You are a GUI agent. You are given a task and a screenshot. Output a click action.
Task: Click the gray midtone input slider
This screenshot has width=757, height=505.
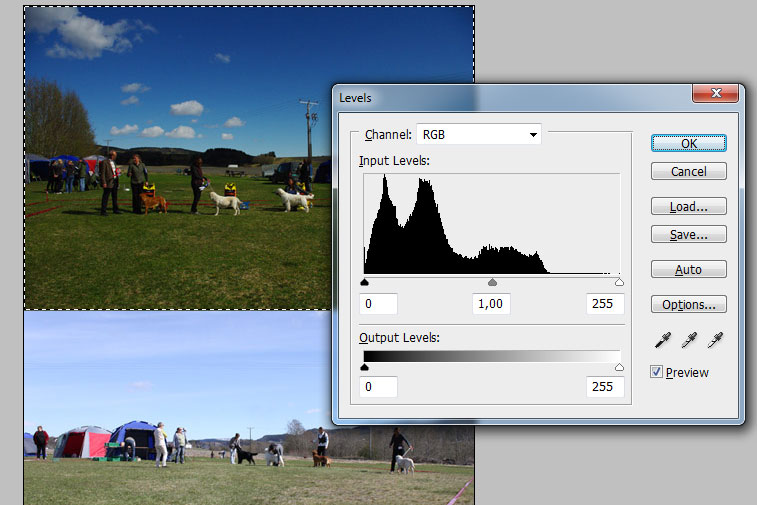point(492,283)
